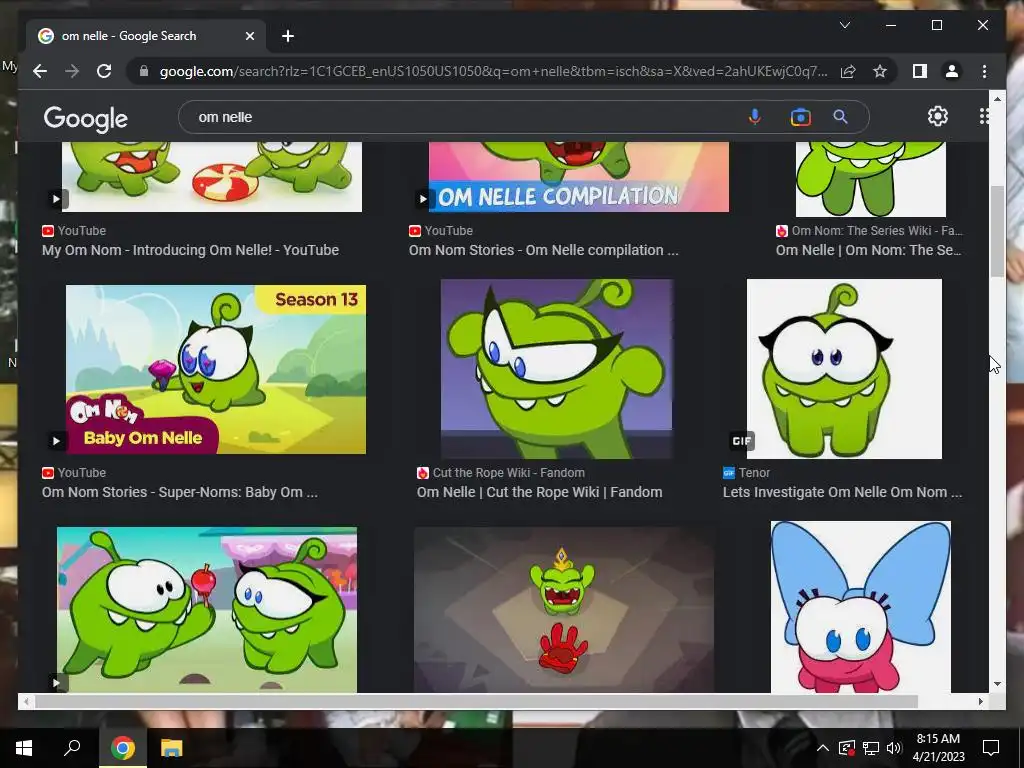The width and height of the screenshot is (1024, 768).
Task: Open the Windows Start menu
Action: pyautogui.click(x=24, y=748)
